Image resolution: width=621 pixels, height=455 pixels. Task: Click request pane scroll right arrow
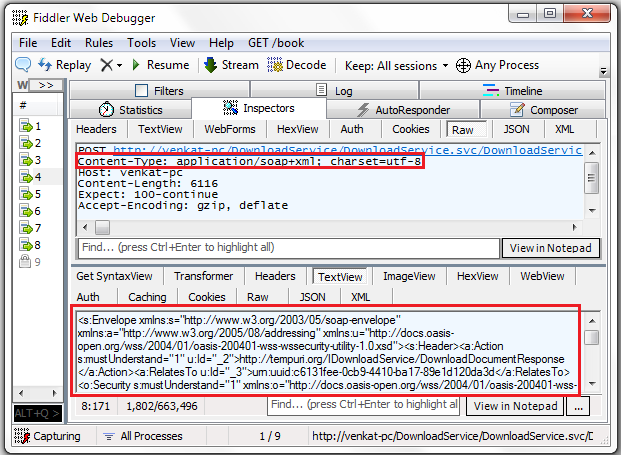point(575,227)
